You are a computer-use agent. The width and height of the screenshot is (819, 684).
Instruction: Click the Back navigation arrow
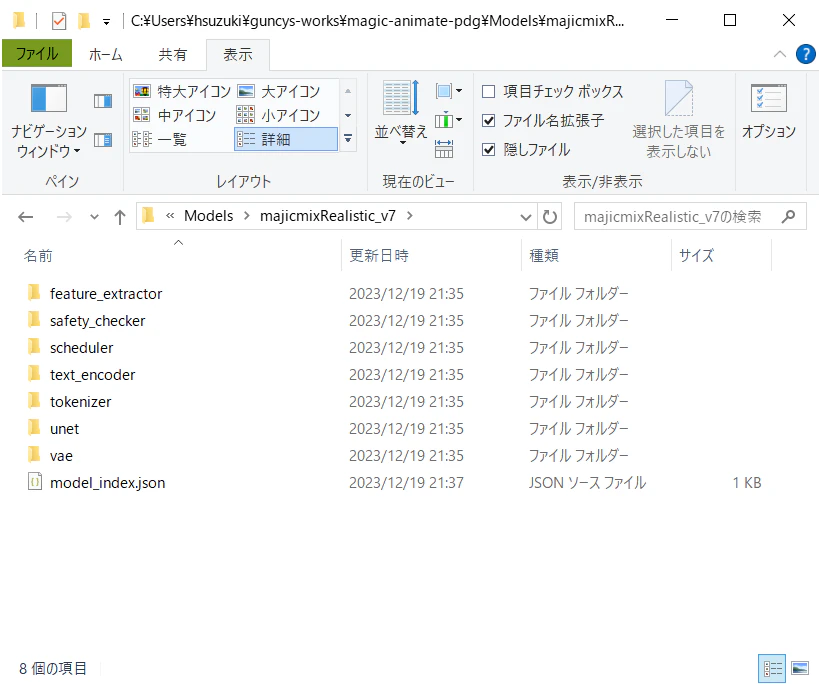point(26,217)
